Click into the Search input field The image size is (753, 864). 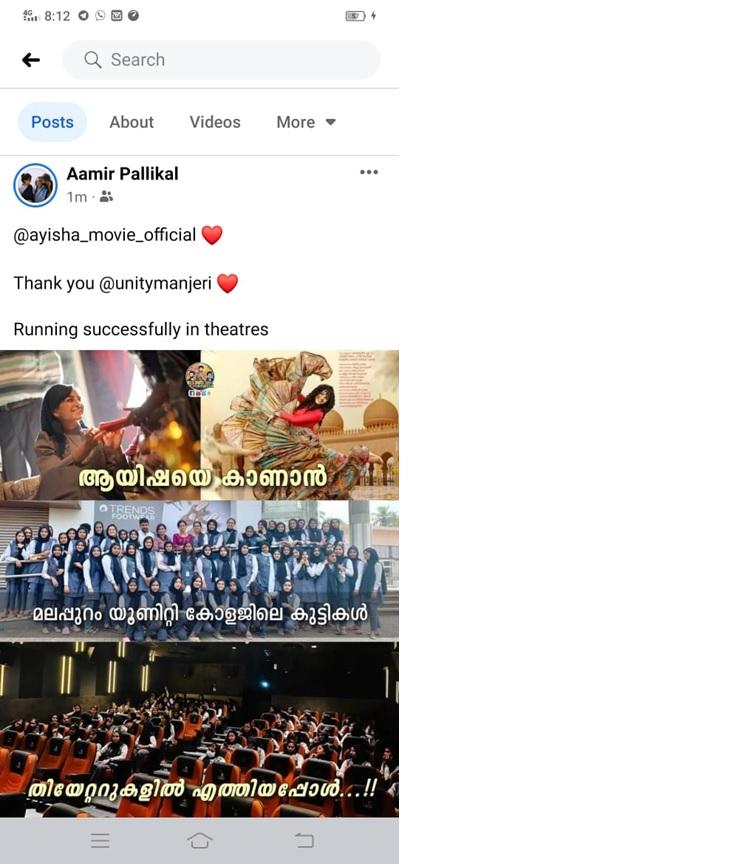point(221,60)
